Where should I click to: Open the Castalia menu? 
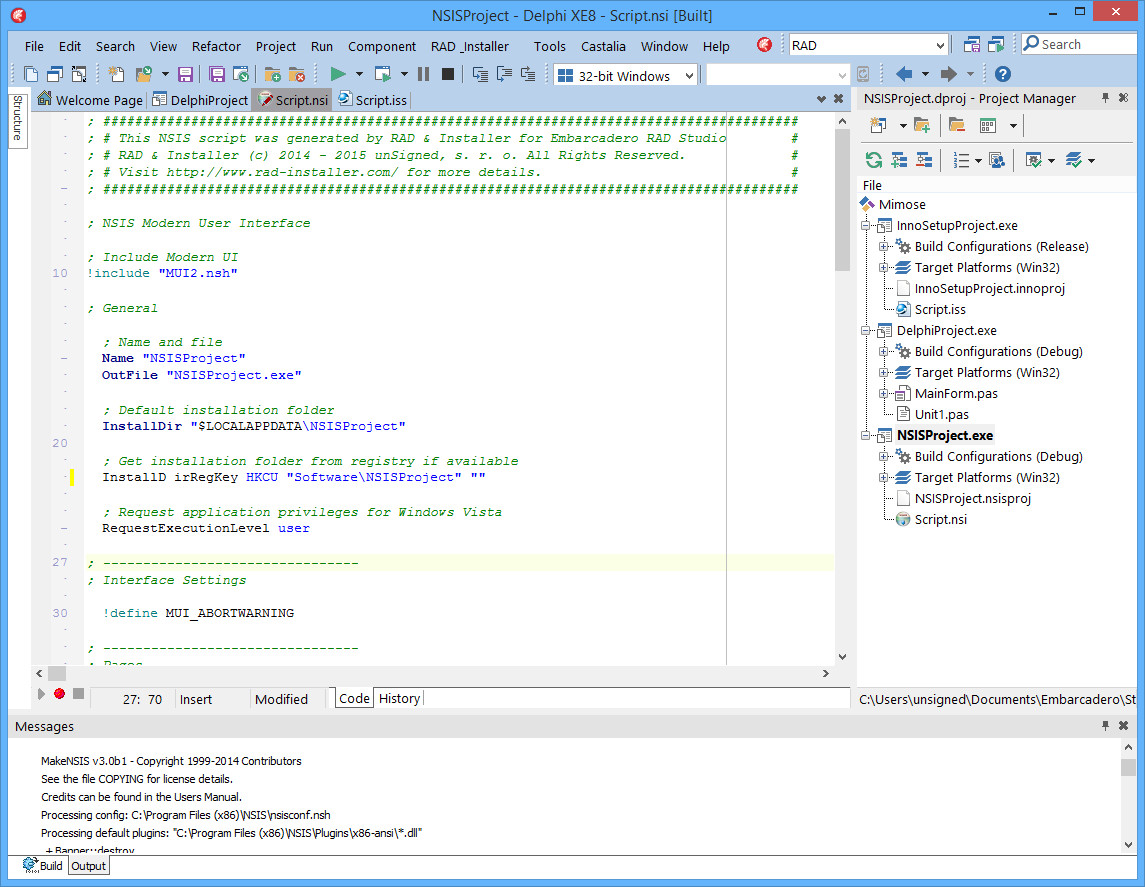pos(603,46)
